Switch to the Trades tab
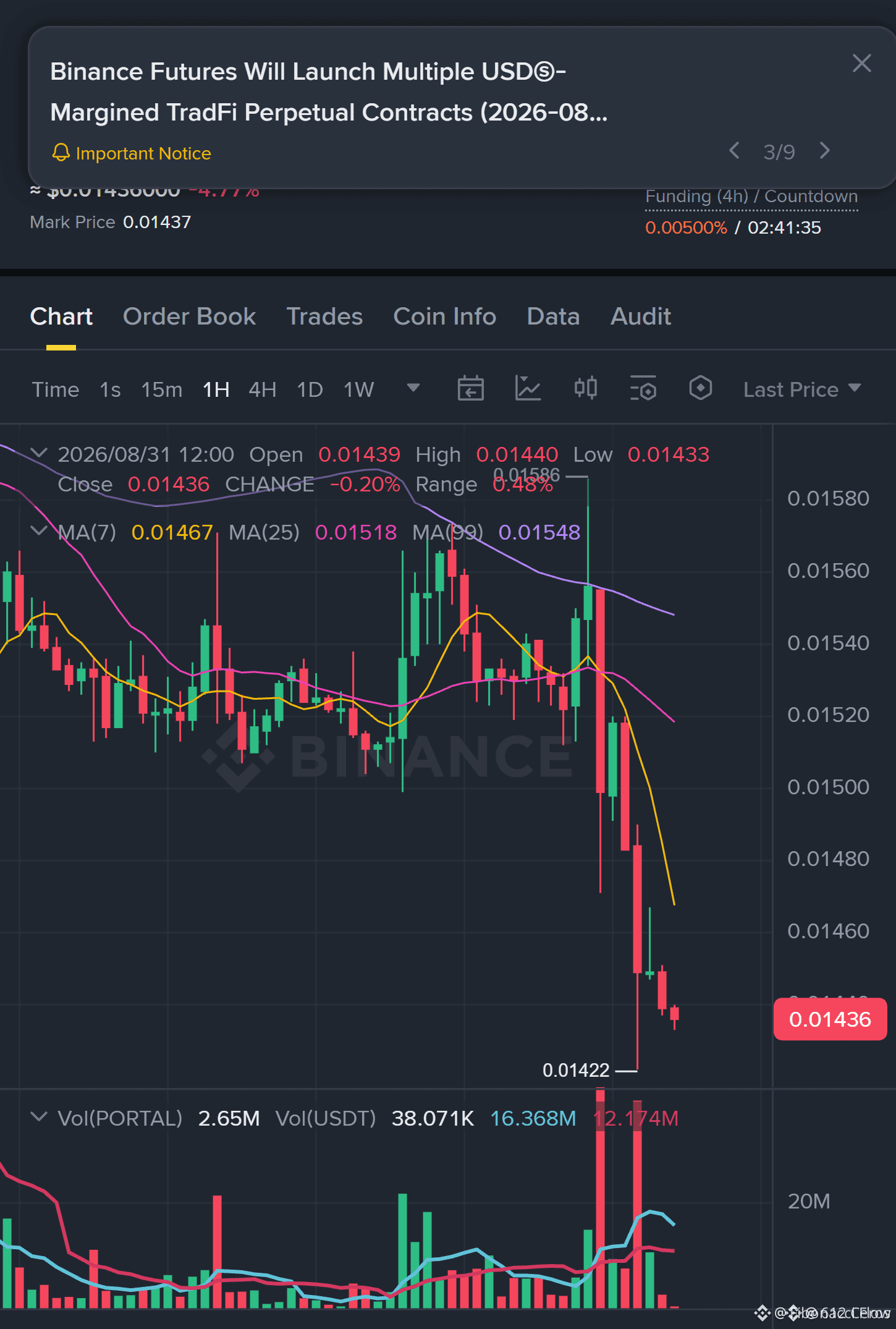896x1329 pixels. 324,316
